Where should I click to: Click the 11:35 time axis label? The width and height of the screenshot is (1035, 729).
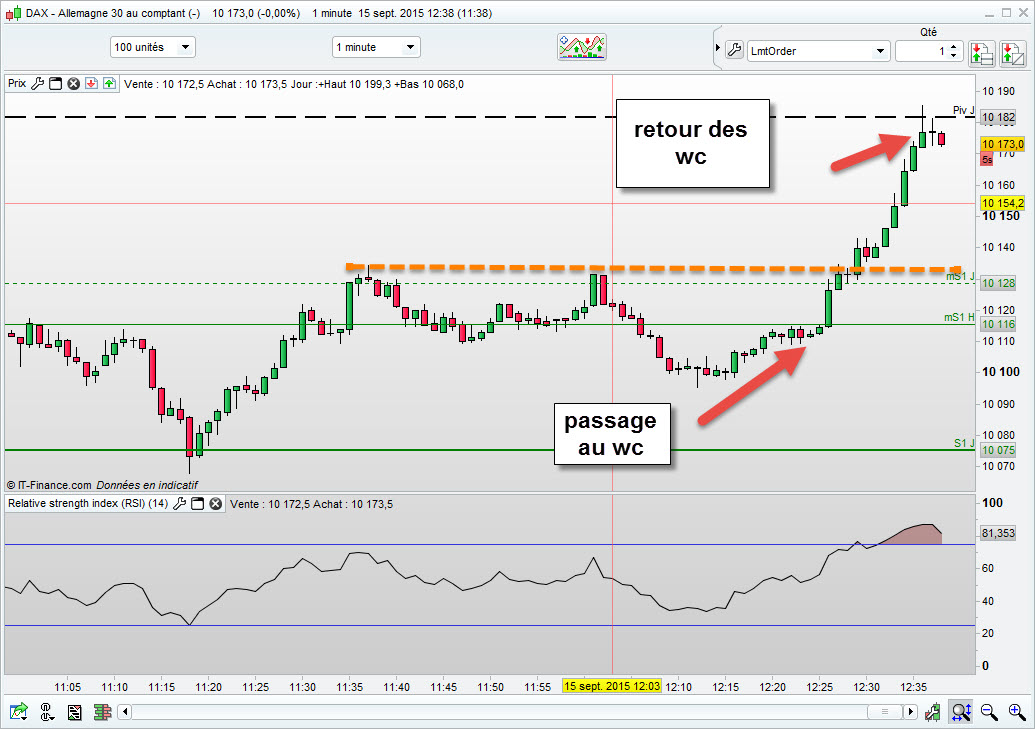tap(349, 687)
